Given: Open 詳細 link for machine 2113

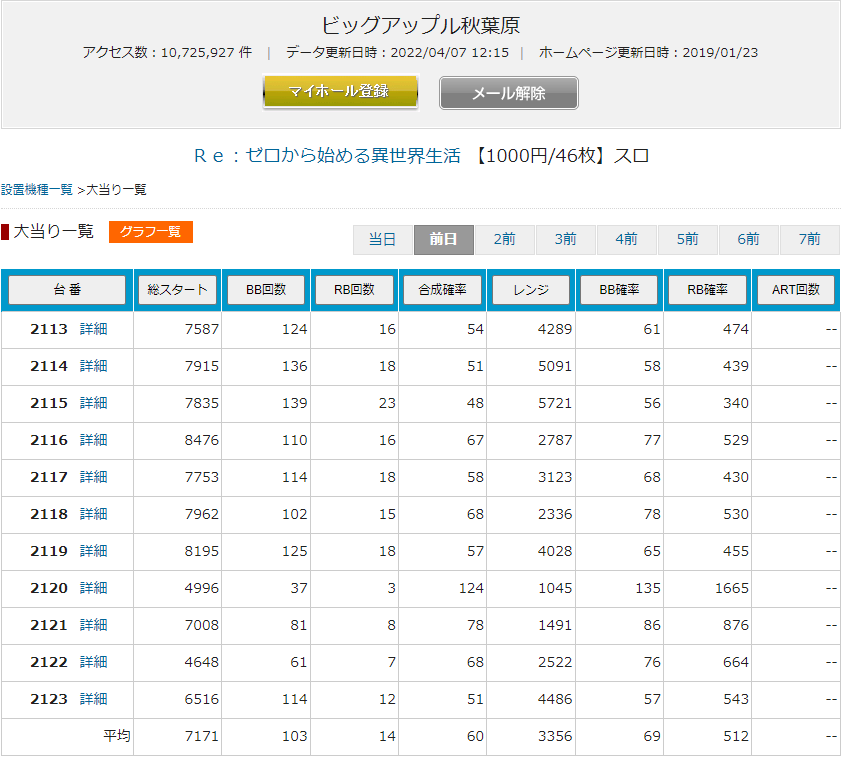Looking at the screenshot, I should click(x=93, y=329).
